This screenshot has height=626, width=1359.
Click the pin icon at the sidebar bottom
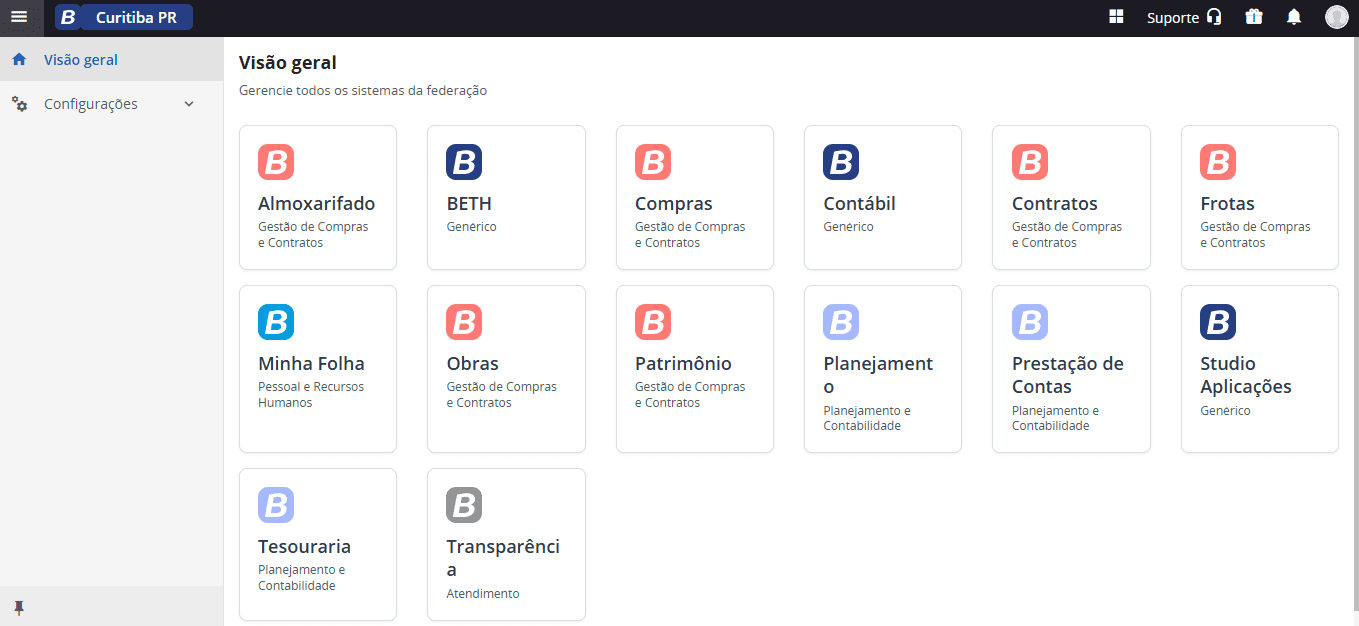(x=19, y=607)
